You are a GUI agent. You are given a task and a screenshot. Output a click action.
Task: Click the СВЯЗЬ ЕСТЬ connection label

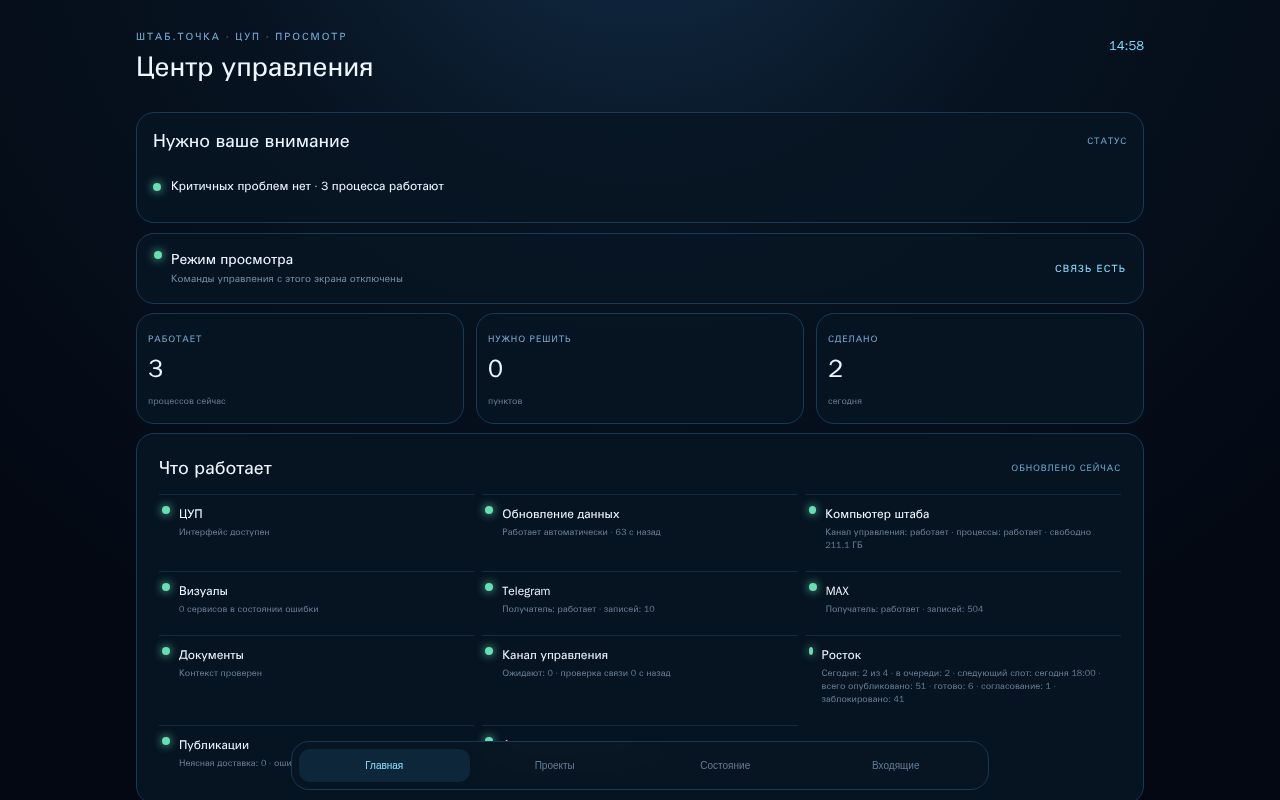(x=1090, y=269)
